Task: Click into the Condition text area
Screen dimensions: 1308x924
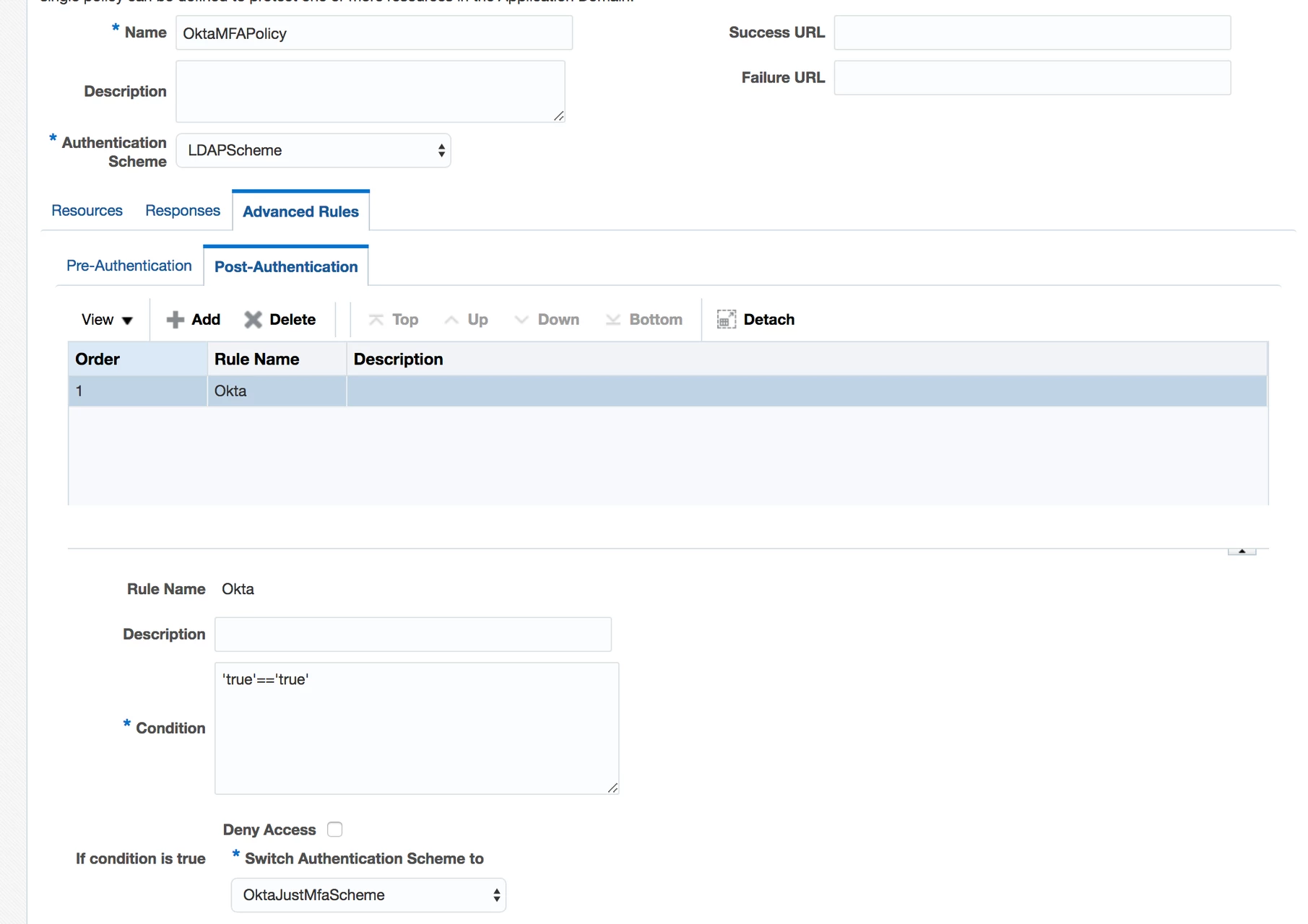Action: [x=416, y=728]
